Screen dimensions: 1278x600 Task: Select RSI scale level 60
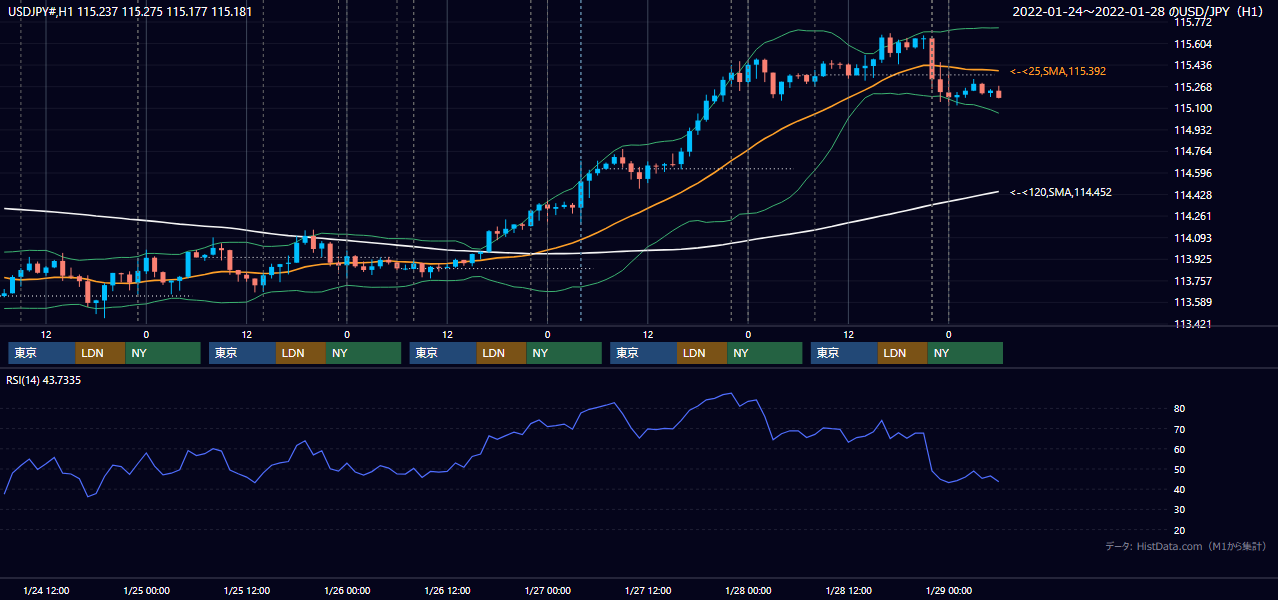(x=1180, y=449)
